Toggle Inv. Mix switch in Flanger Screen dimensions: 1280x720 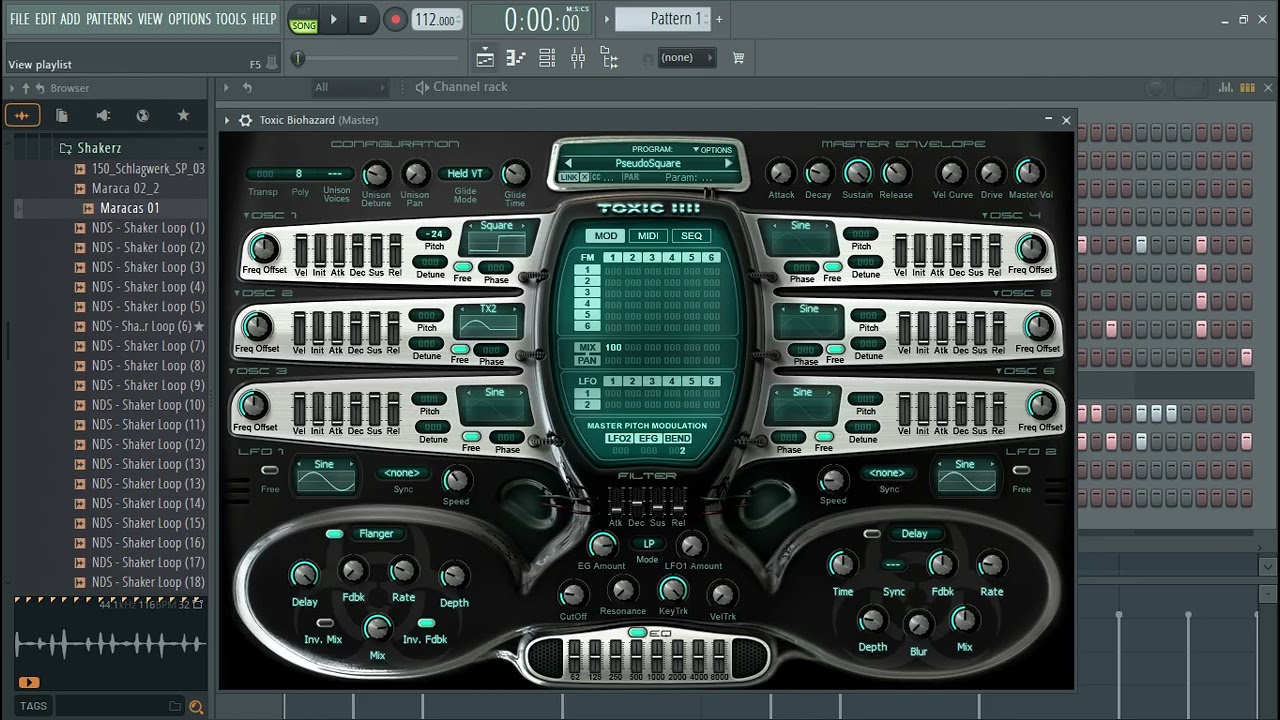pos(325,623)
